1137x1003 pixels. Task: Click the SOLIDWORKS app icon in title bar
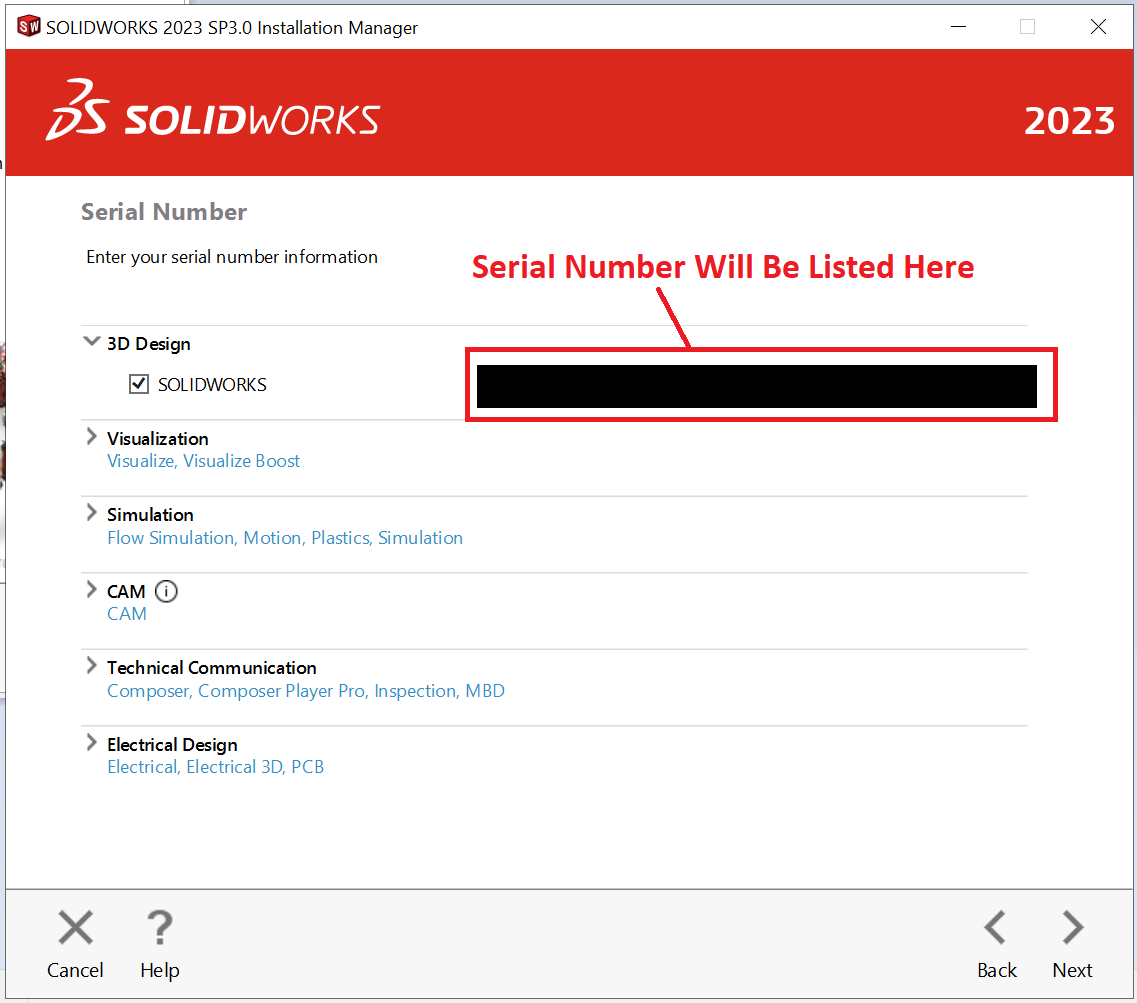coord(28,27)
